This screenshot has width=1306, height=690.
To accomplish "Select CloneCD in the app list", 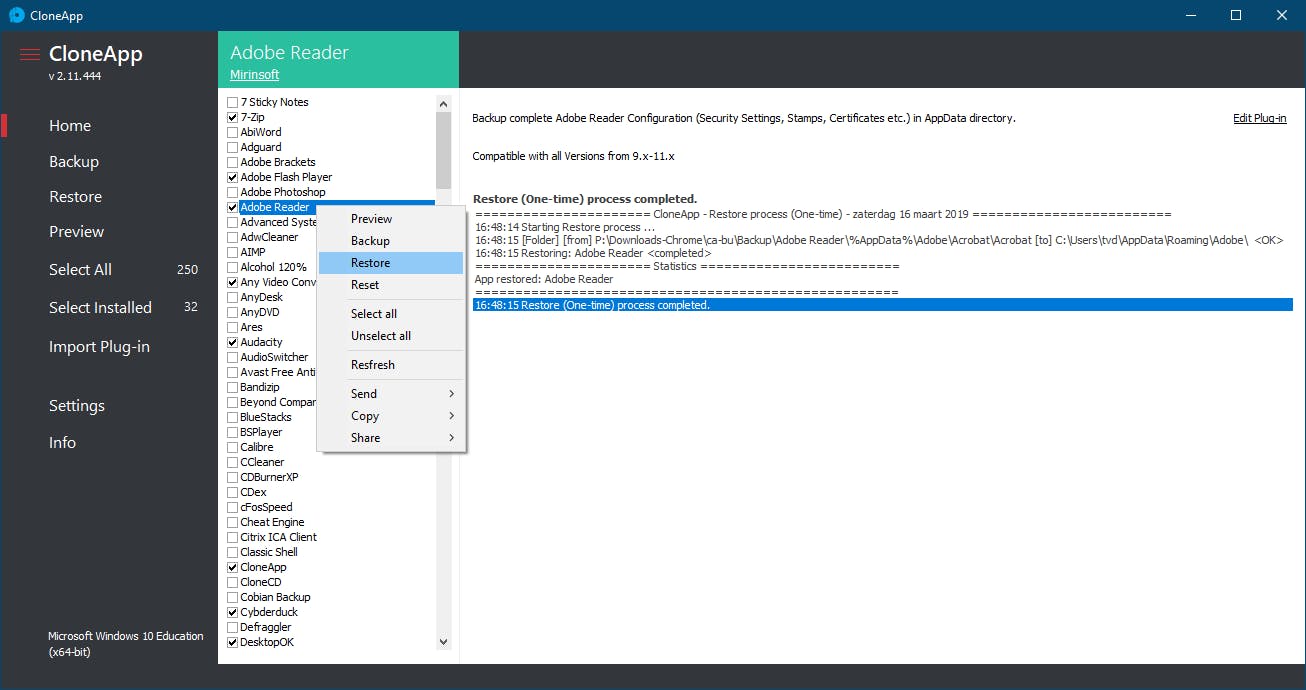I will pyautogui.click(x=261, y=582).
